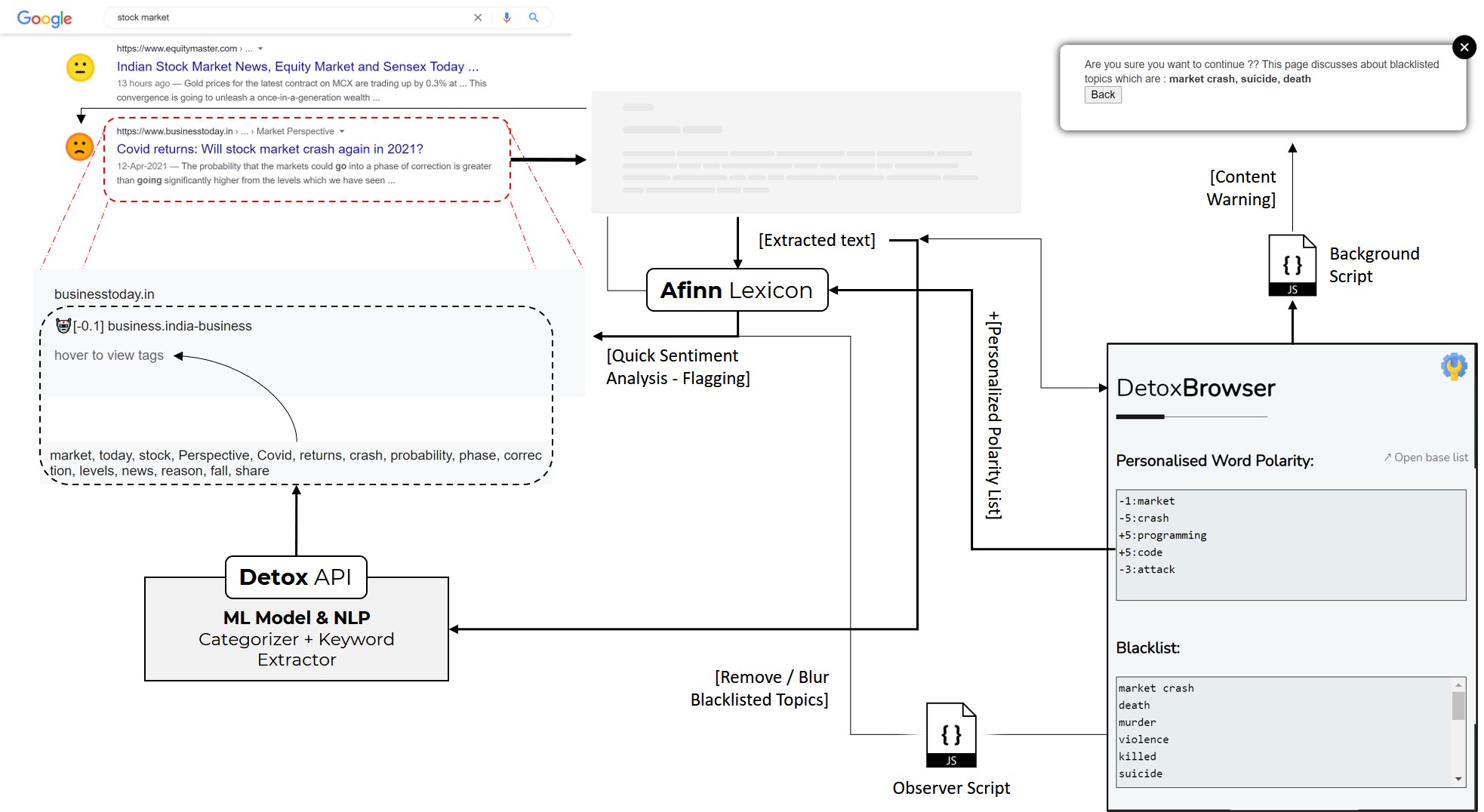Click 'market crash' in the Blacklist
The height and width of the screenshot is (812, 1484).
click(x=1156, y=688)
